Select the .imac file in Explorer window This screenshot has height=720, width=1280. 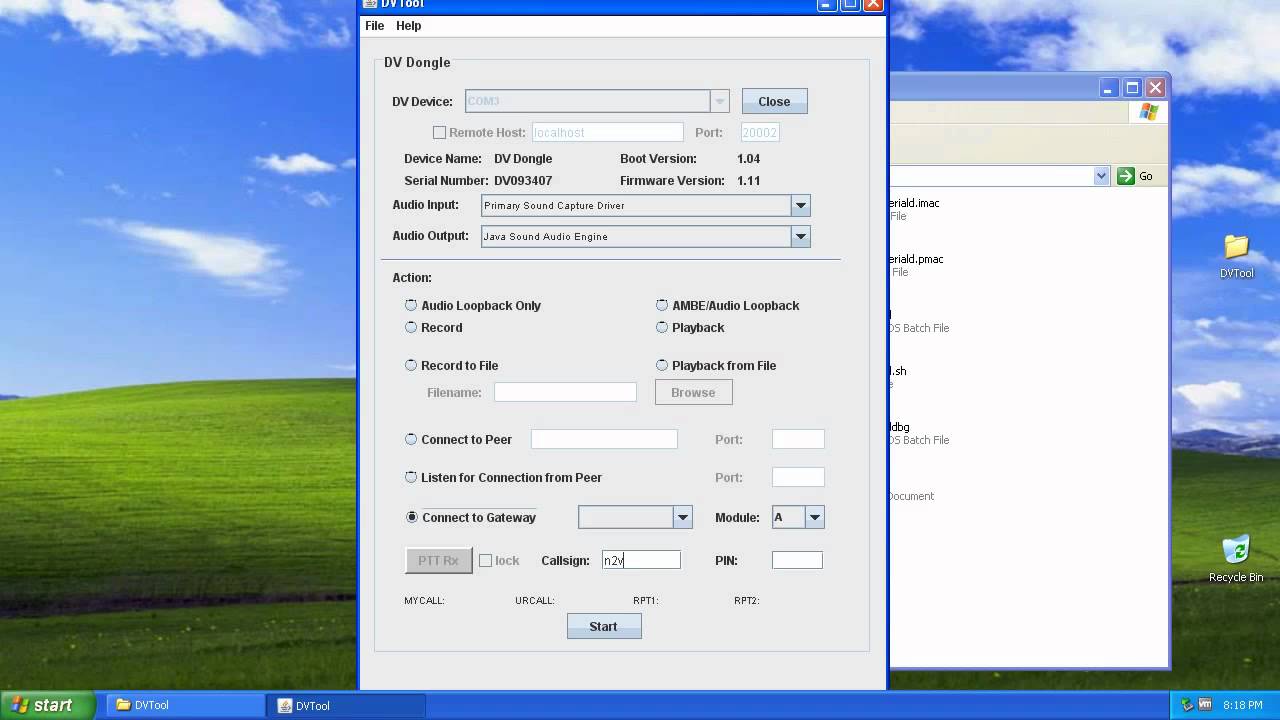pyautogui.click(x=914, y=209)
